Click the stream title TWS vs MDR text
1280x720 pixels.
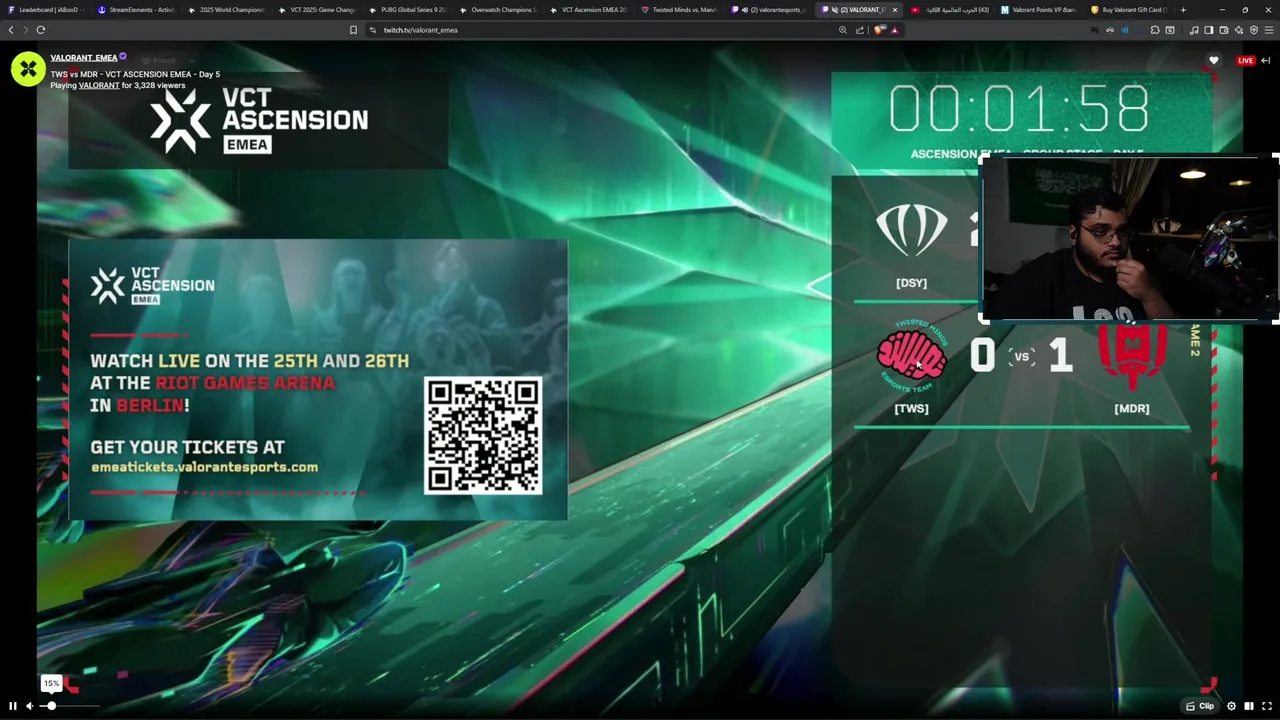tap(135, 74)
